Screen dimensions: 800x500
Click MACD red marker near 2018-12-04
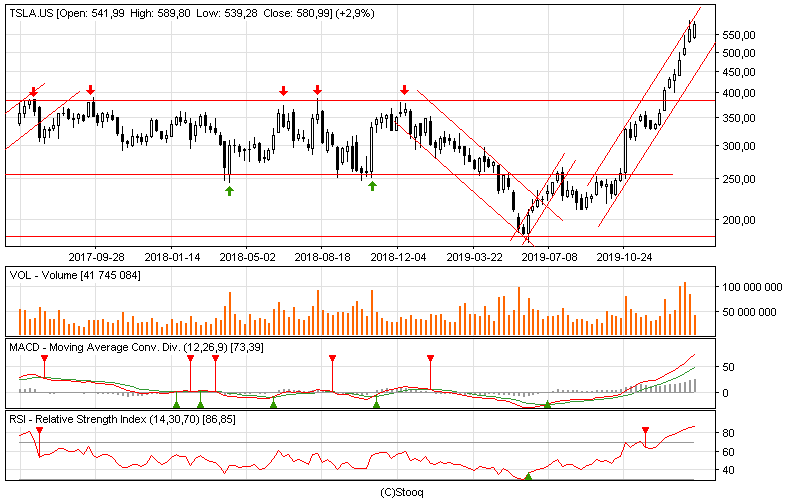431,359
